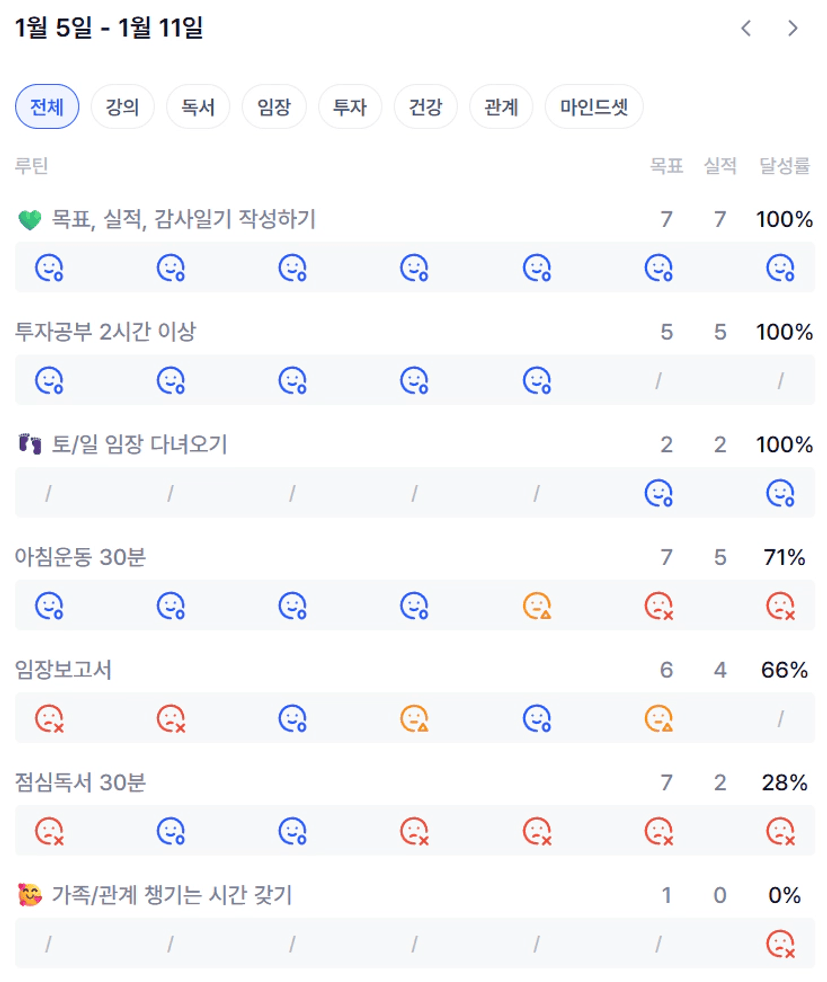
Task: Open the 임장 category tab
Action: [274, 107]
